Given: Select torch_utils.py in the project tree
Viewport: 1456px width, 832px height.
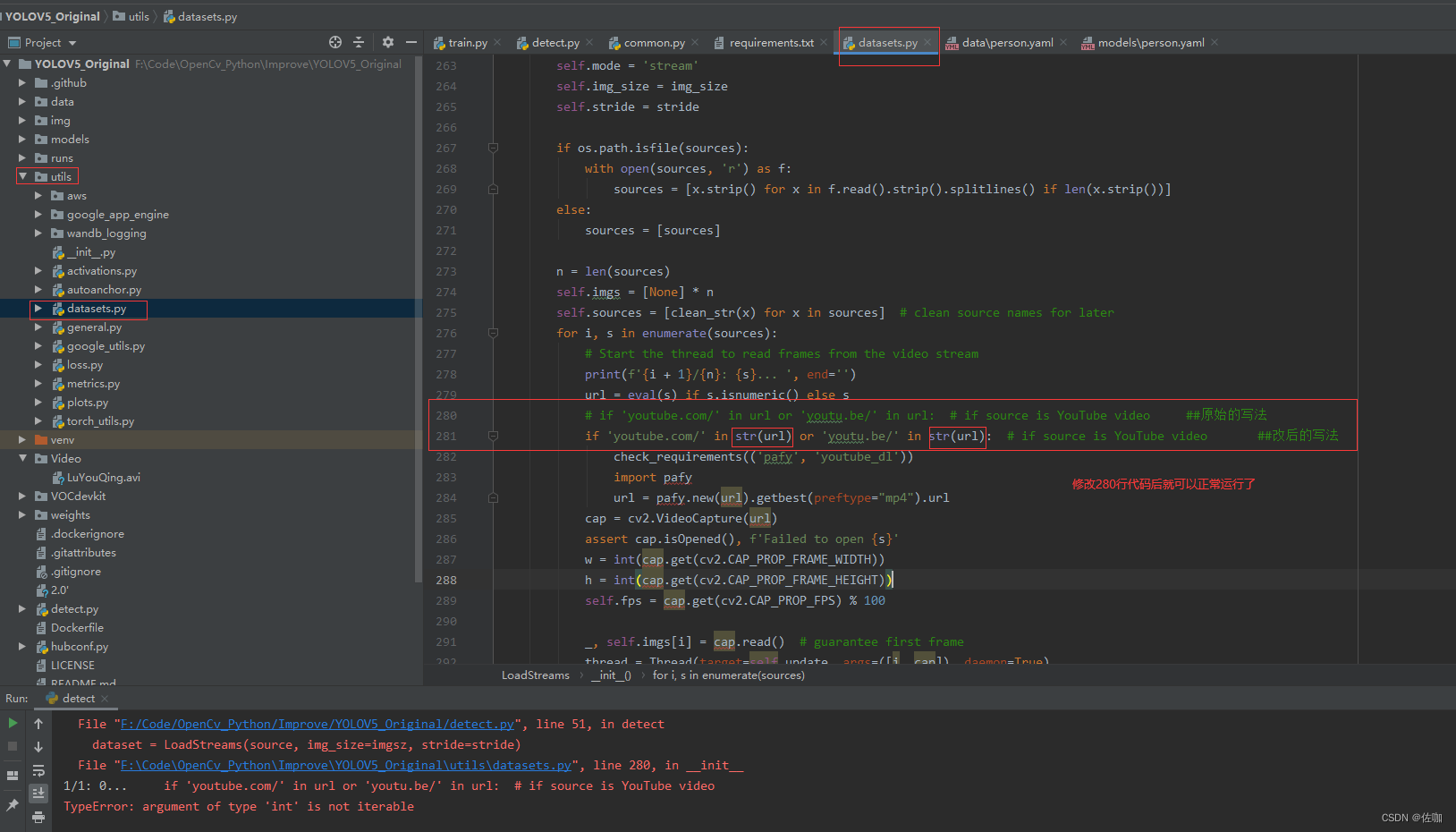Looking at the screenshot, I should tap(100, 420).
